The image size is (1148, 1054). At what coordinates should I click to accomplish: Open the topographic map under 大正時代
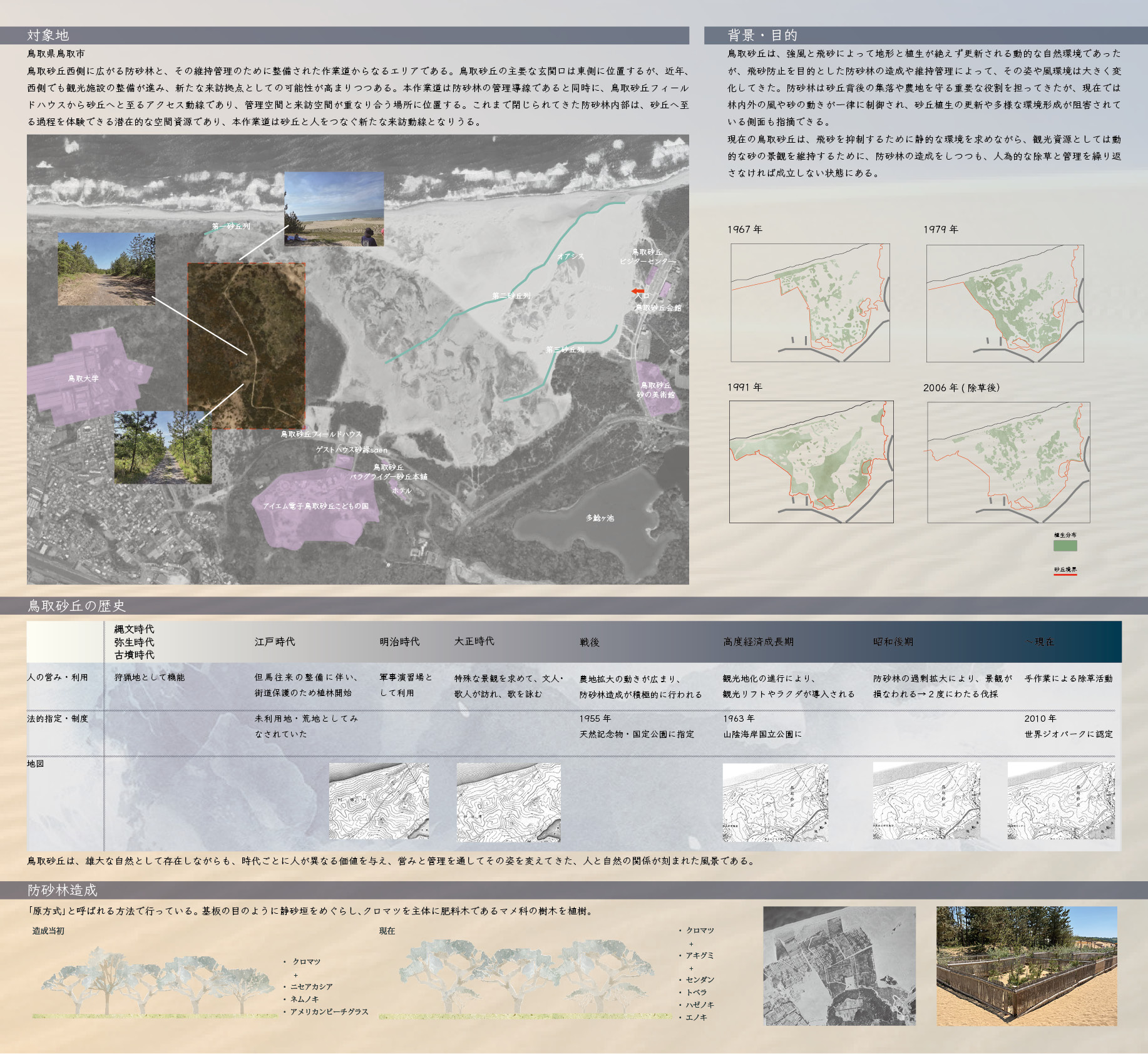click(x=508, y=802)
